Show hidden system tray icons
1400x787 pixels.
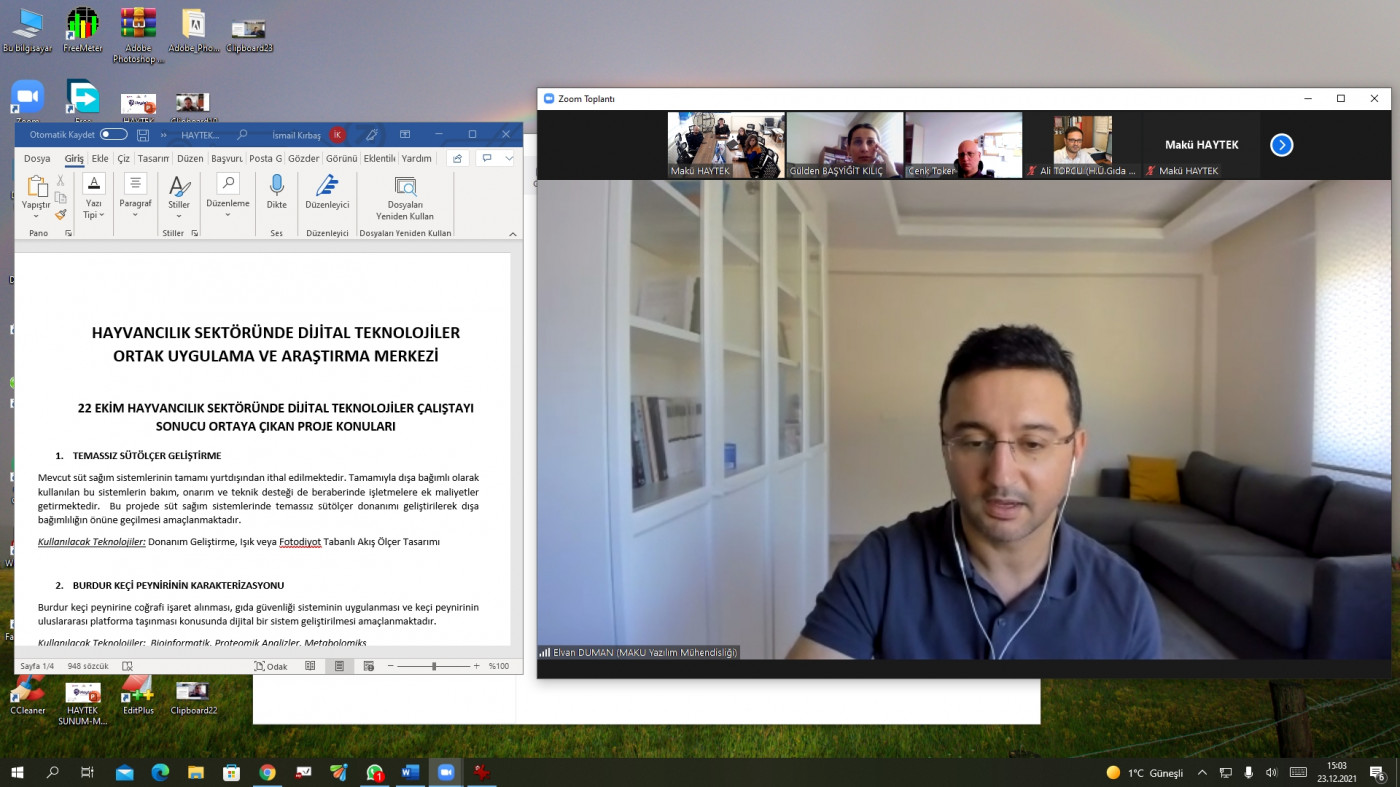click(x=1202, y=772)
